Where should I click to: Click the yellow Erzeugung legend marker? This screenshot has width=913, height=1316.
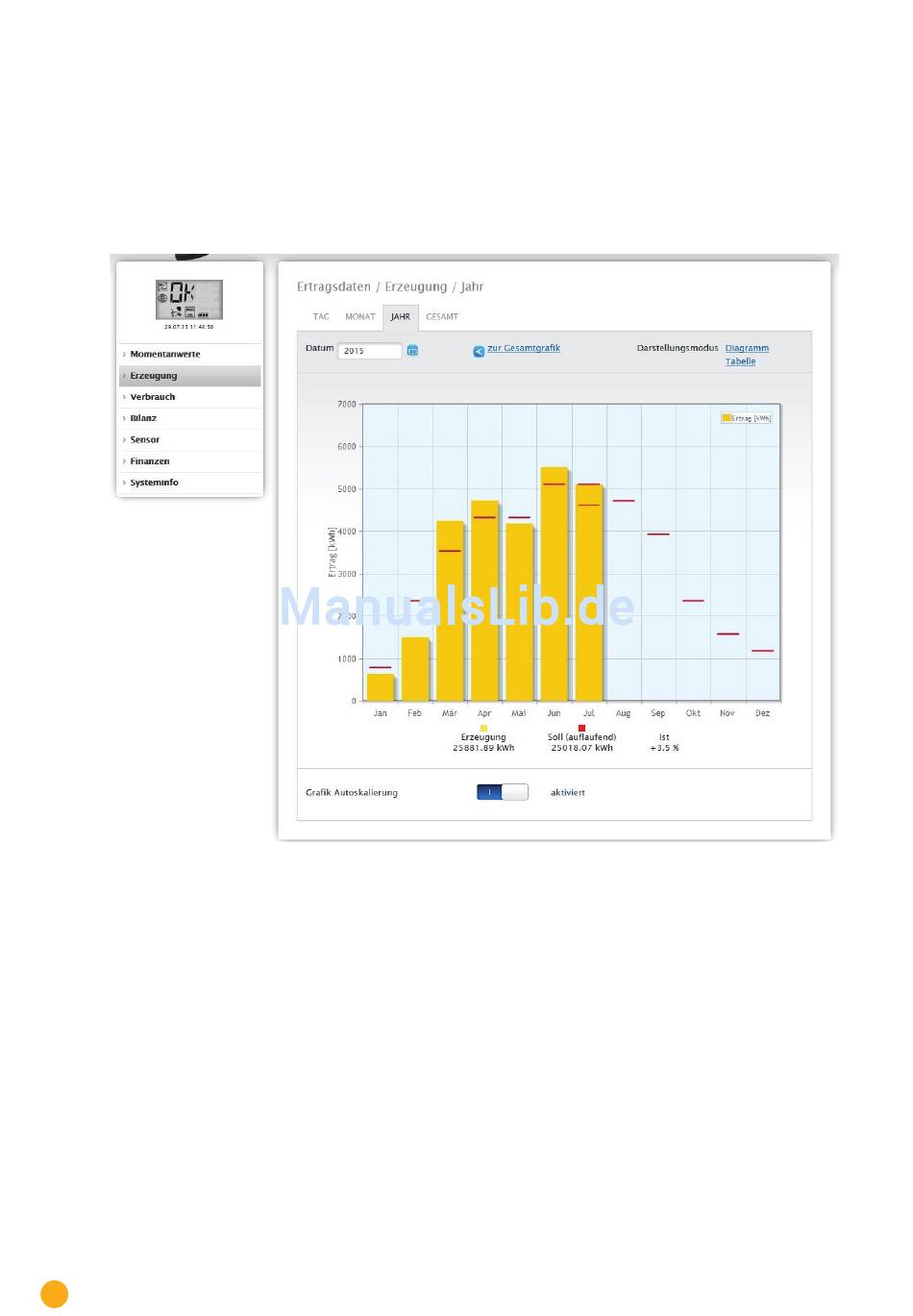483,728
